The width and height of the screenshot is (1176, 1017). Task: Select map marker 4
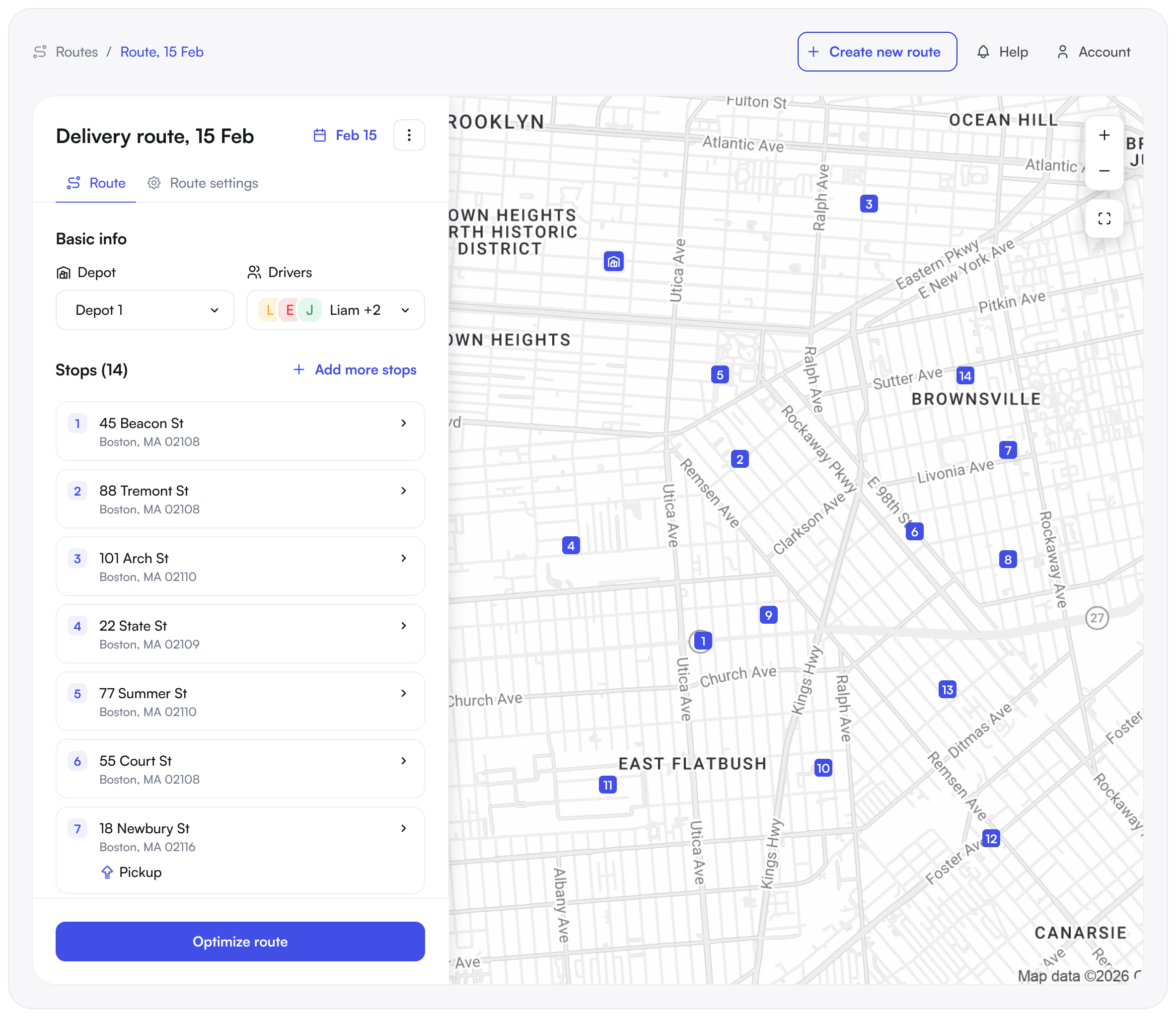pos(571,546)
